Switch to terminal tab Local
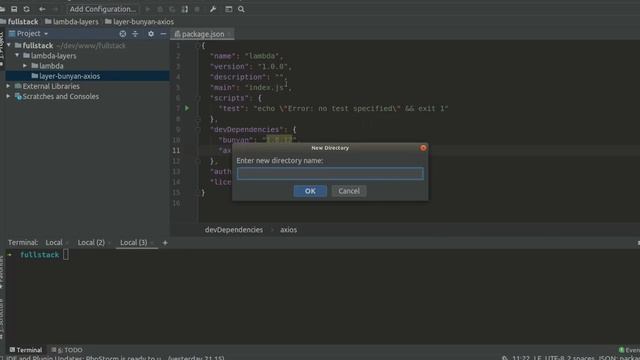The width and height of the screenshot is (640, 360). pyautogui.click(x=54, y=242)
